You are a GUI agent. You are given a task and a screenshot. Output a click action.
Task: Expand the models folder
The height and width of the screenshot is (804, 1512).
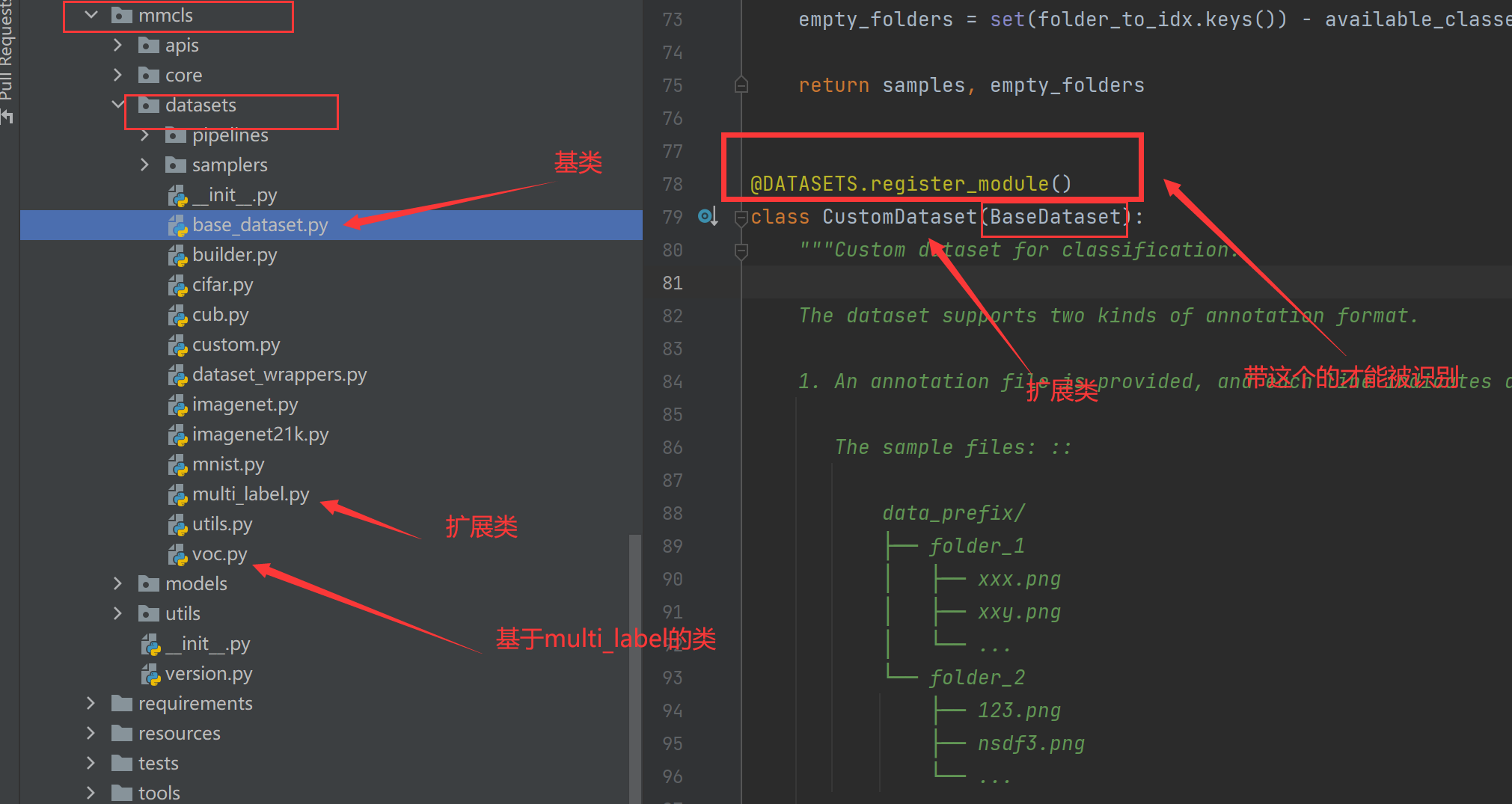pyautogui.click(x=117, y=583)
